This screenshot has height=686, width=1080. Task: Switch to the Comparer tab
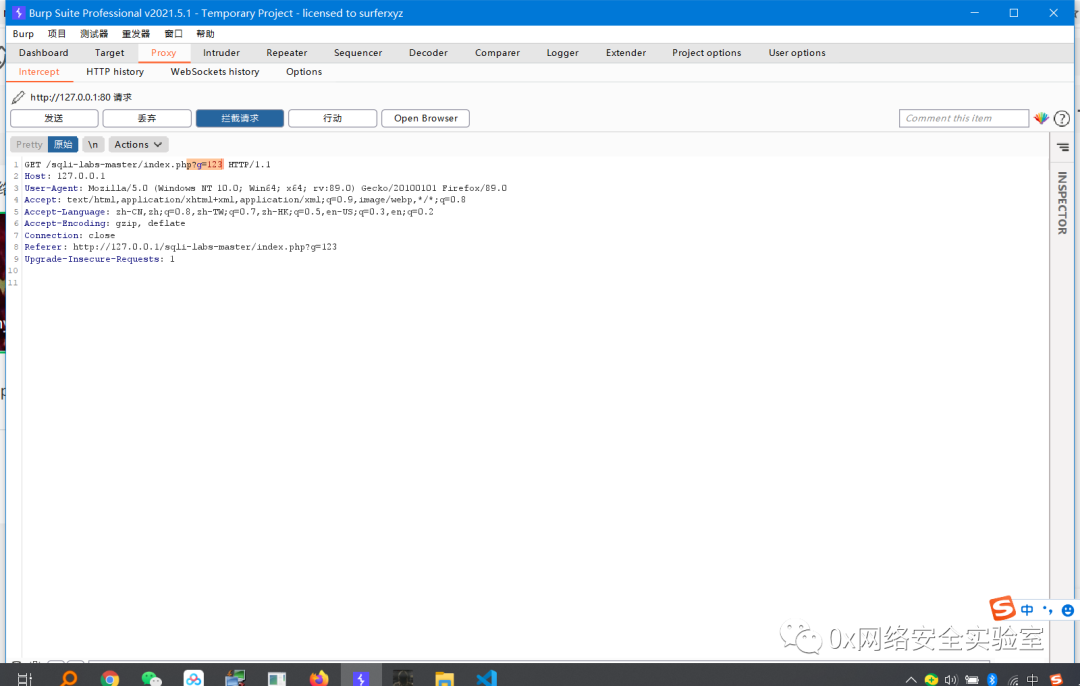(497, 53)
